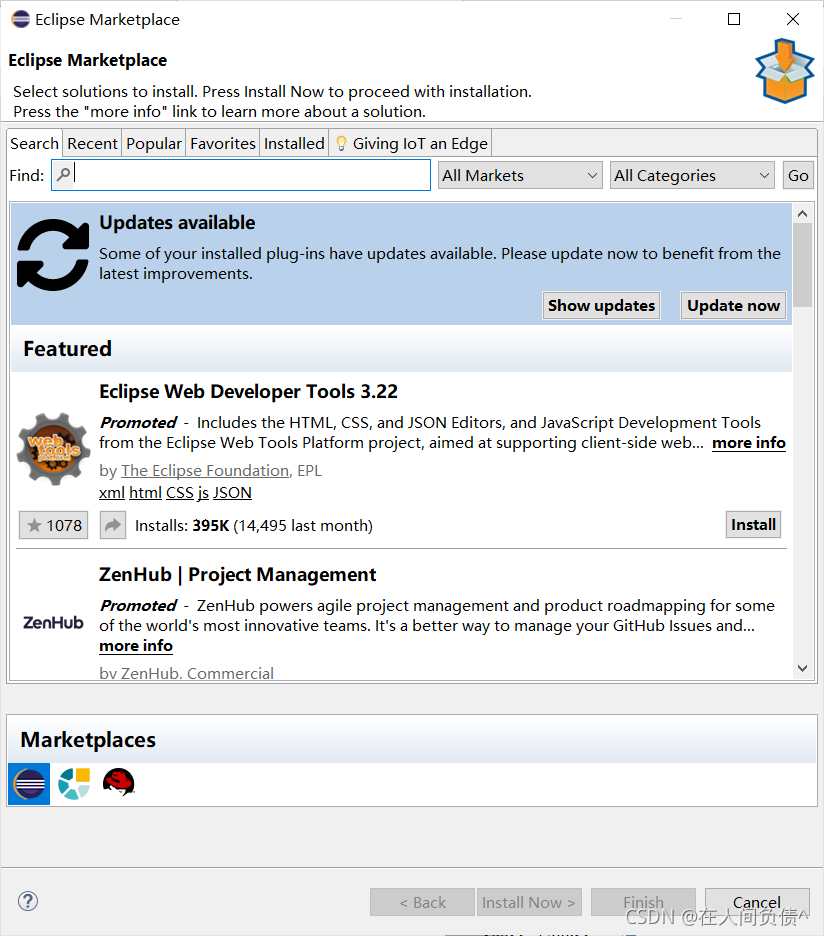Click the Eclipse Marketplace package logo at top right
This screenshot has width=824, height=936.
pyautogui.click(x=785, y=71)
